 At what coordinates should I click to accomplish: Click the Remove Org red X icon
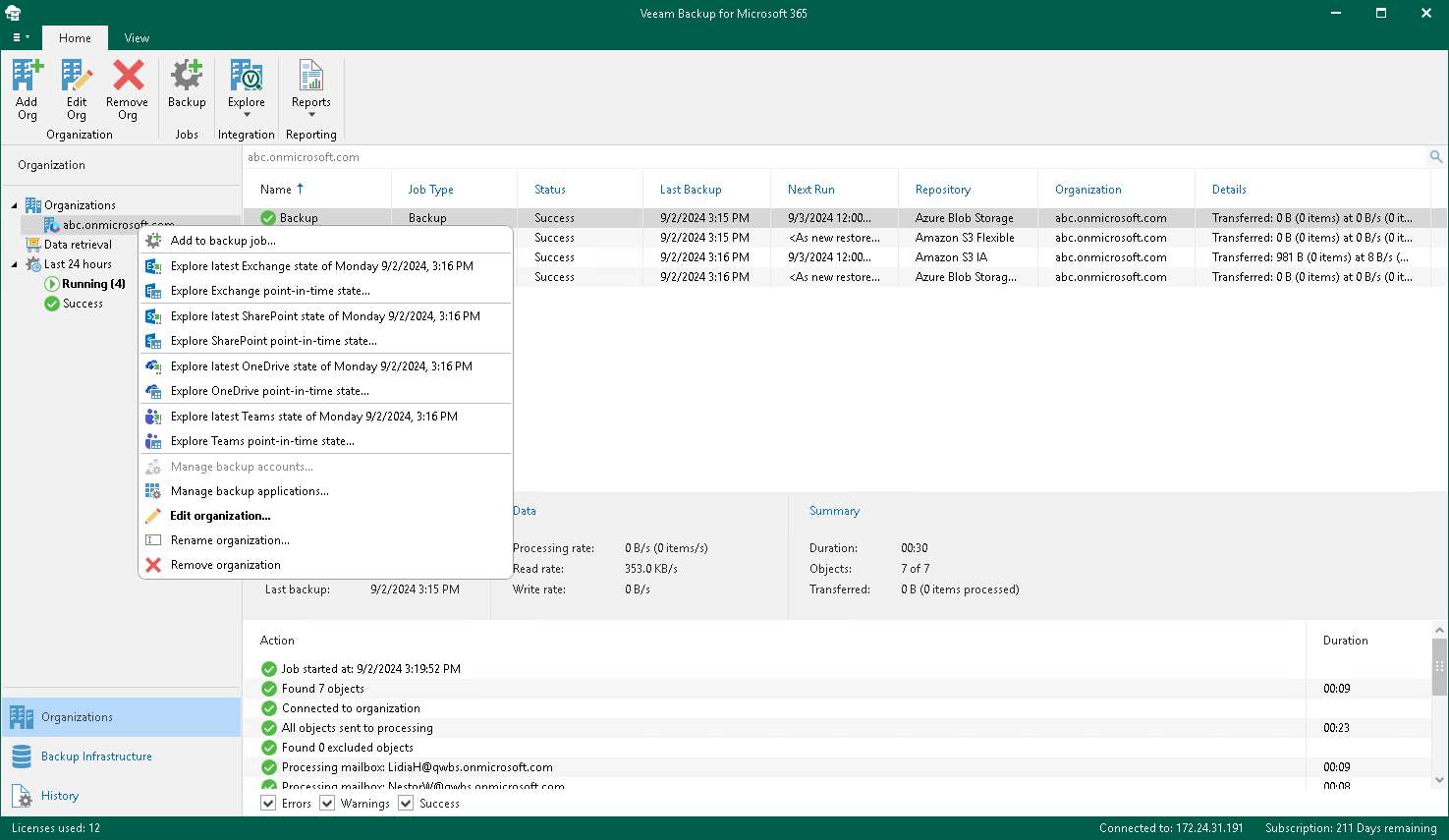coord(128,76)
